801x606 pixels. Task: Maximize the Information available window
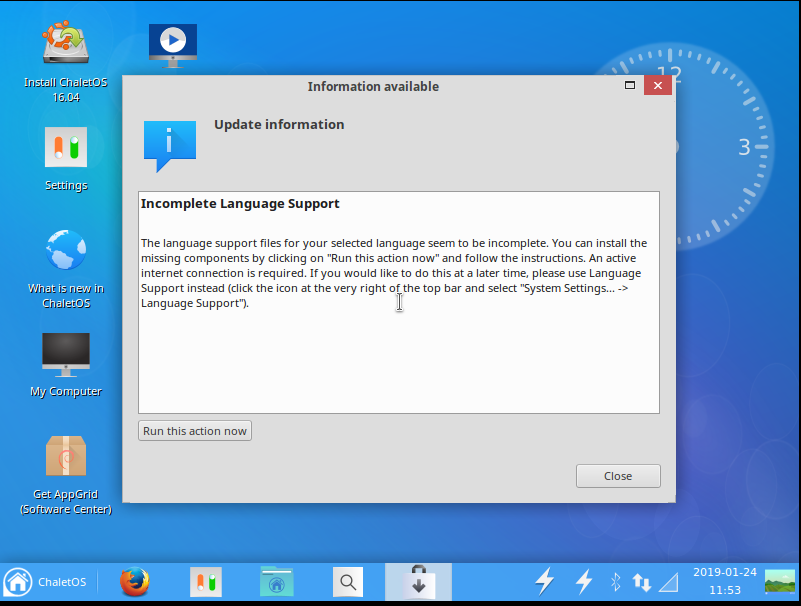point(630,86)
